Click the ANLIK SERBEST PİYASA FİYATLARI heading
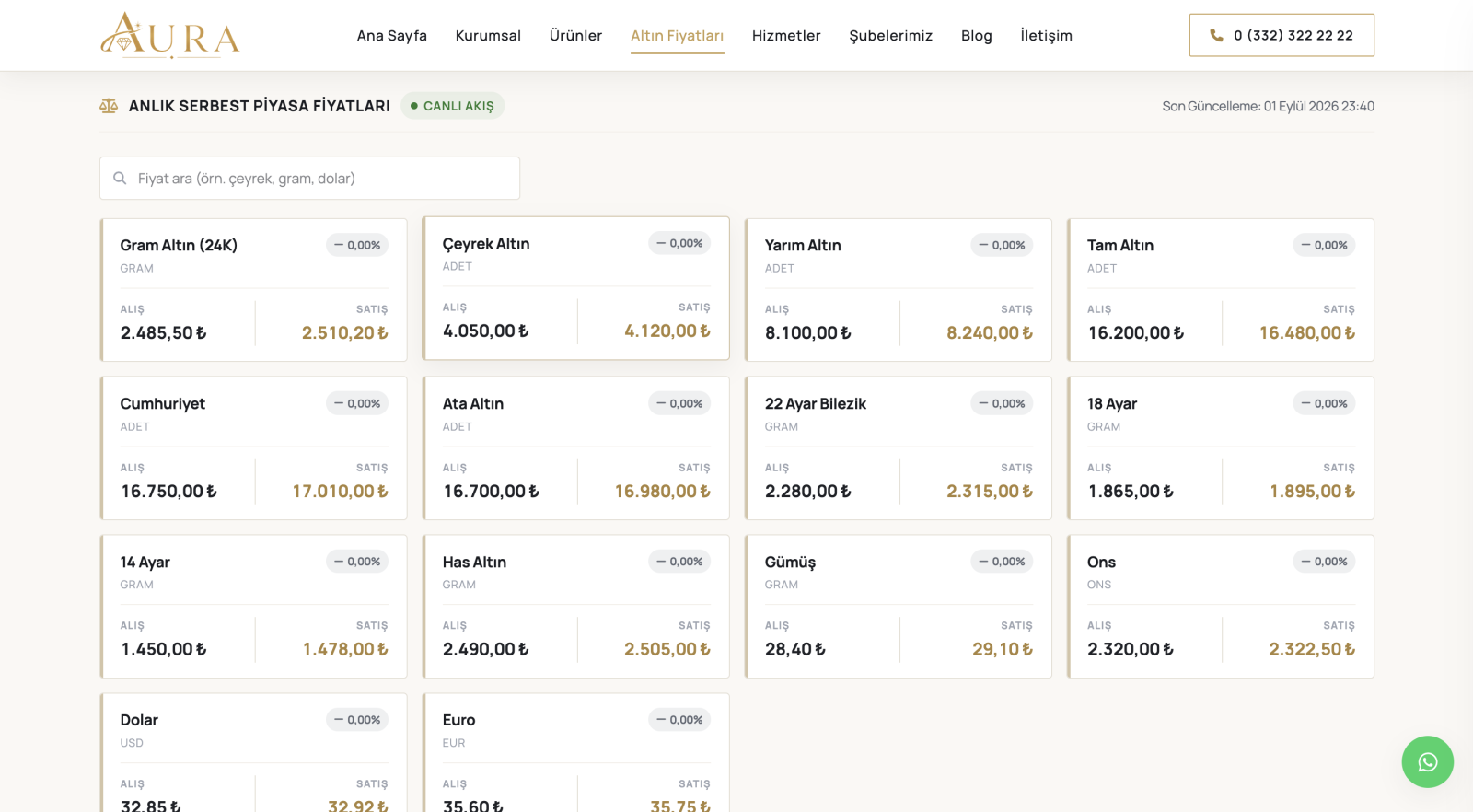 pos(260,106)
